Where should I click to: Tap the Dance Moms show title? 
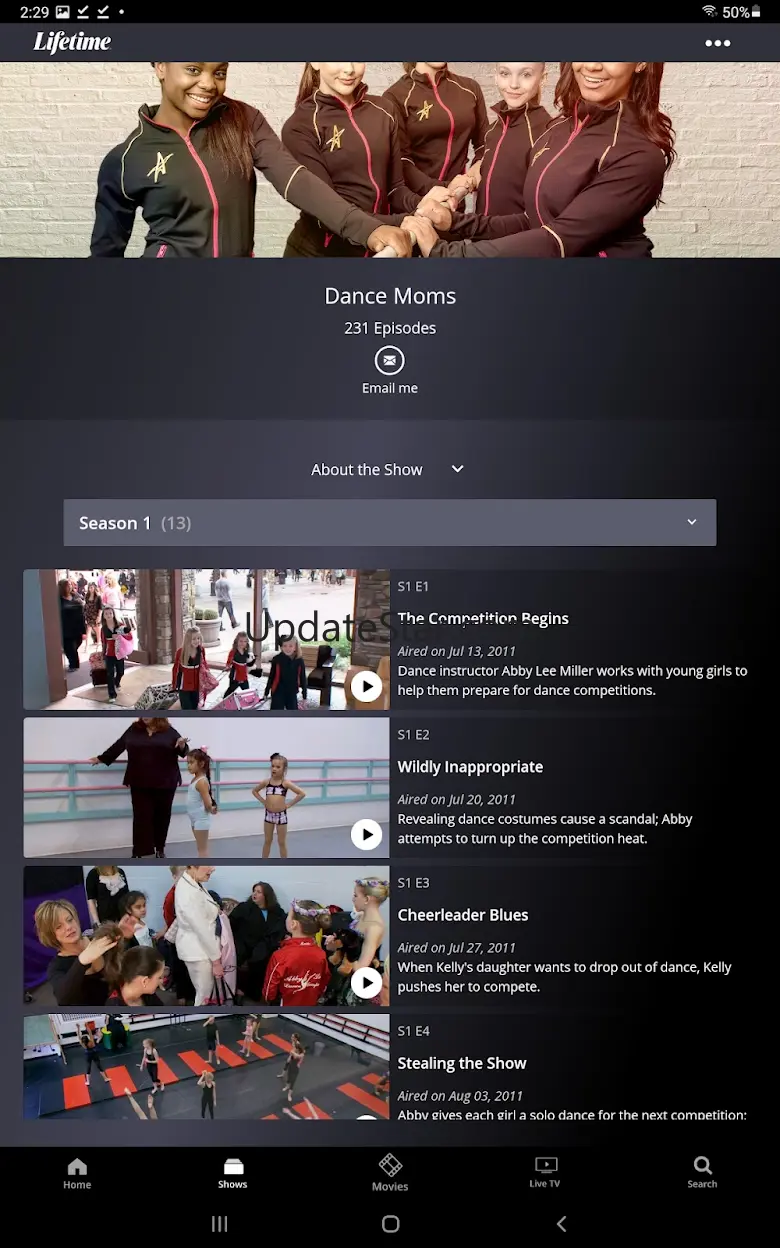point(390,296)
